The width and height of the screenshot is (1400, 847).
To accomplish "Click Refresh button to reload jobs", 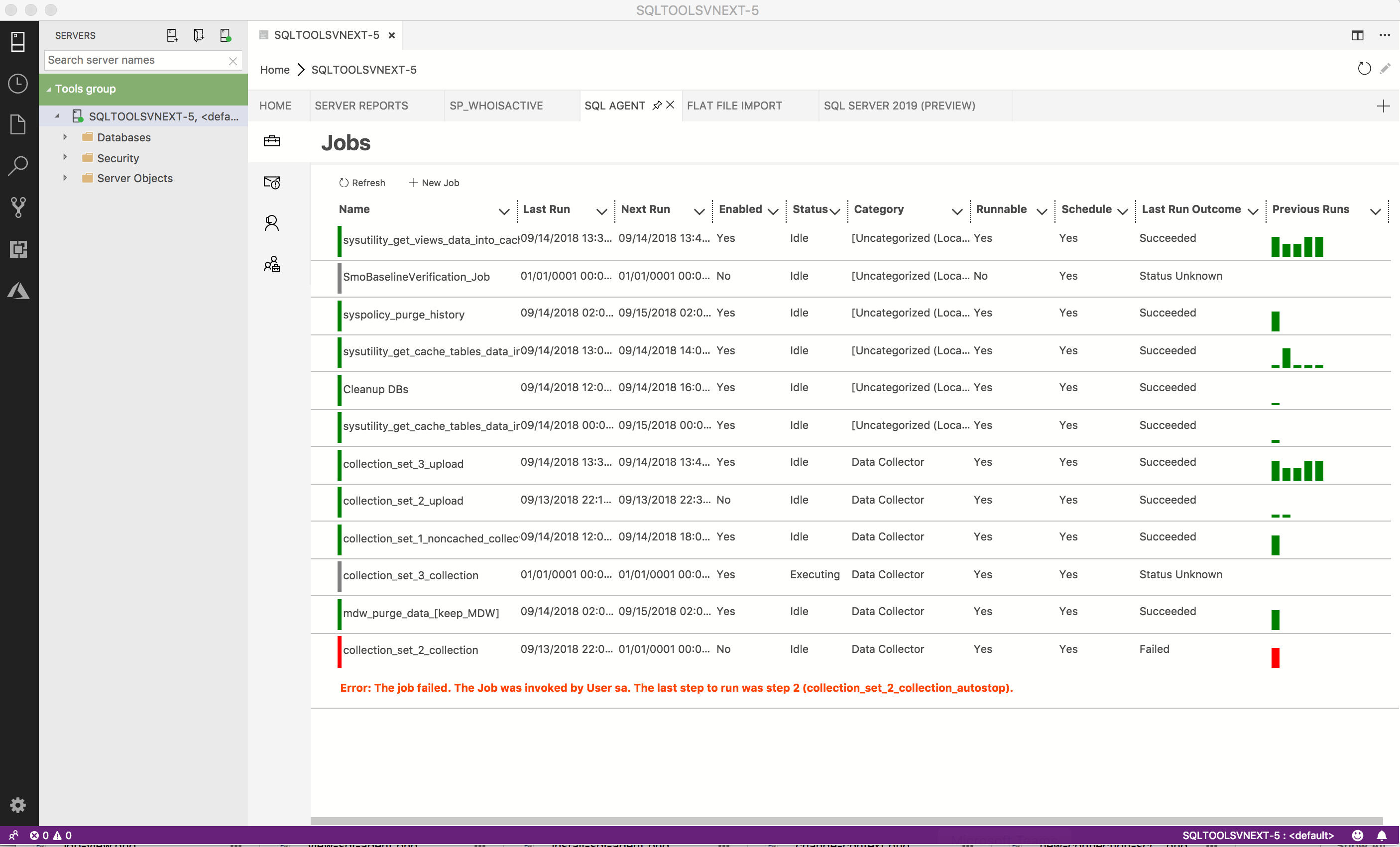I will point(361,183).
